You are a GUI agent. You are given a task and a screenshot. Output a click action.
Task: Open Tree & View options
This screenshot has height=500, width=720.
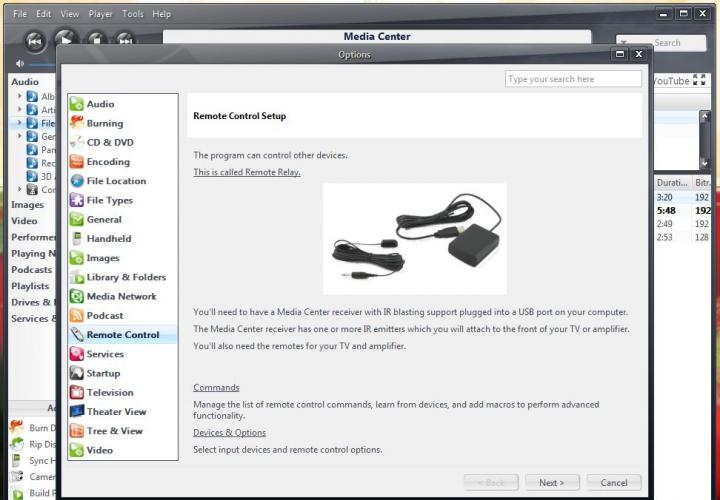point(114,431)
